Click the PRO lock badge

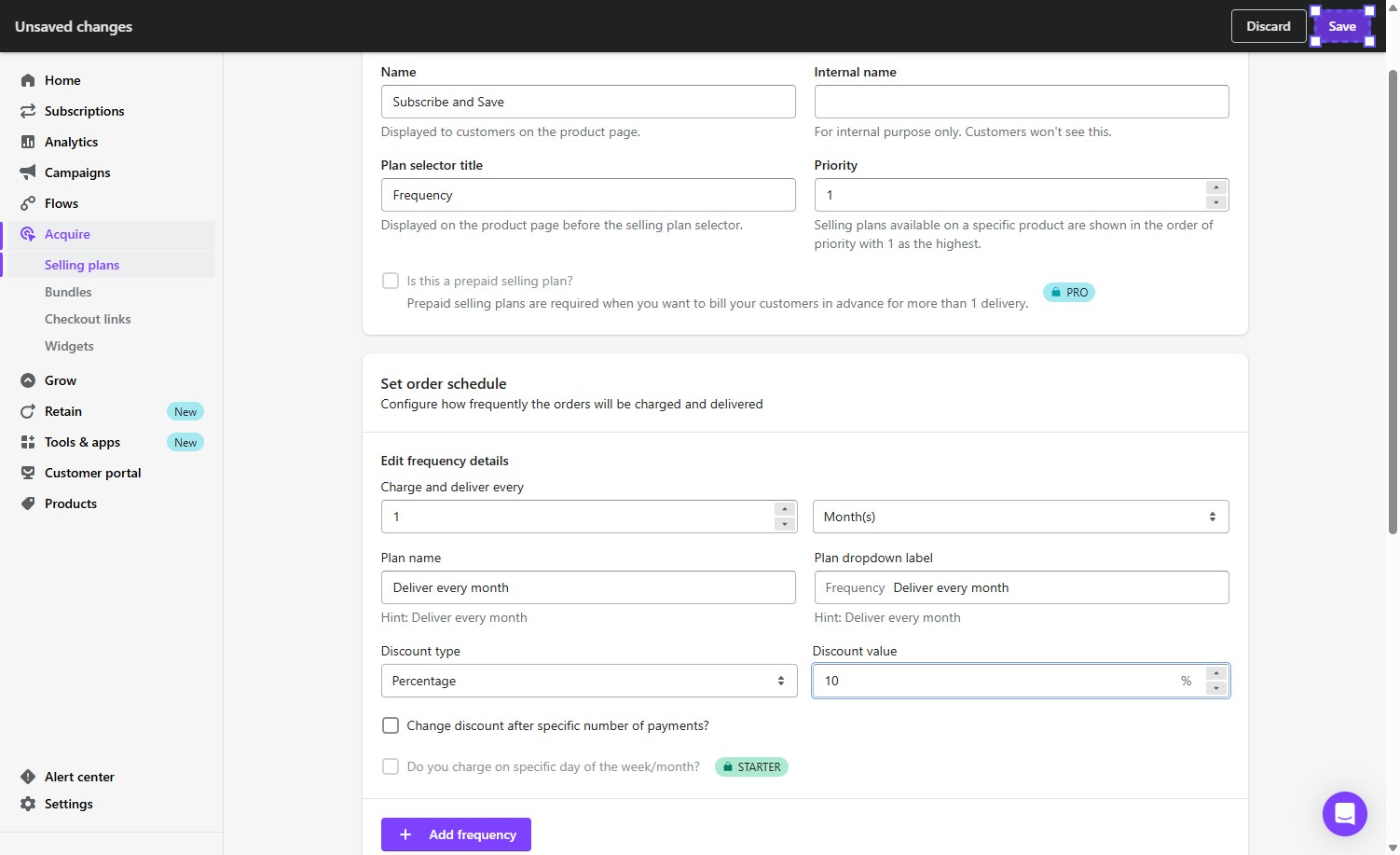pos(1068,292)
